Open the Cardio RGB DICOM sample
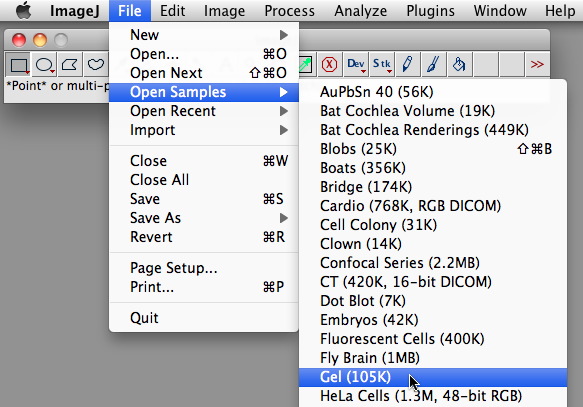Viewport: 583px width, 407px height. coord(433,206)
